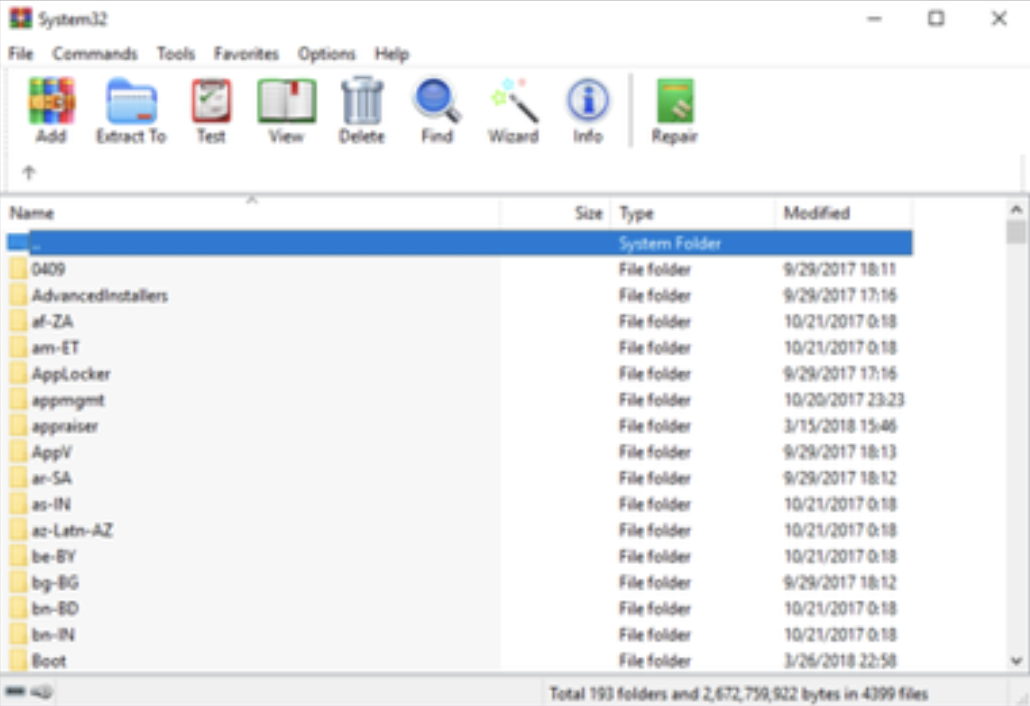The width and height of the screenshot is (1030, 706).
Task: Select the bn-IN folder name
Action: (53, 634)
